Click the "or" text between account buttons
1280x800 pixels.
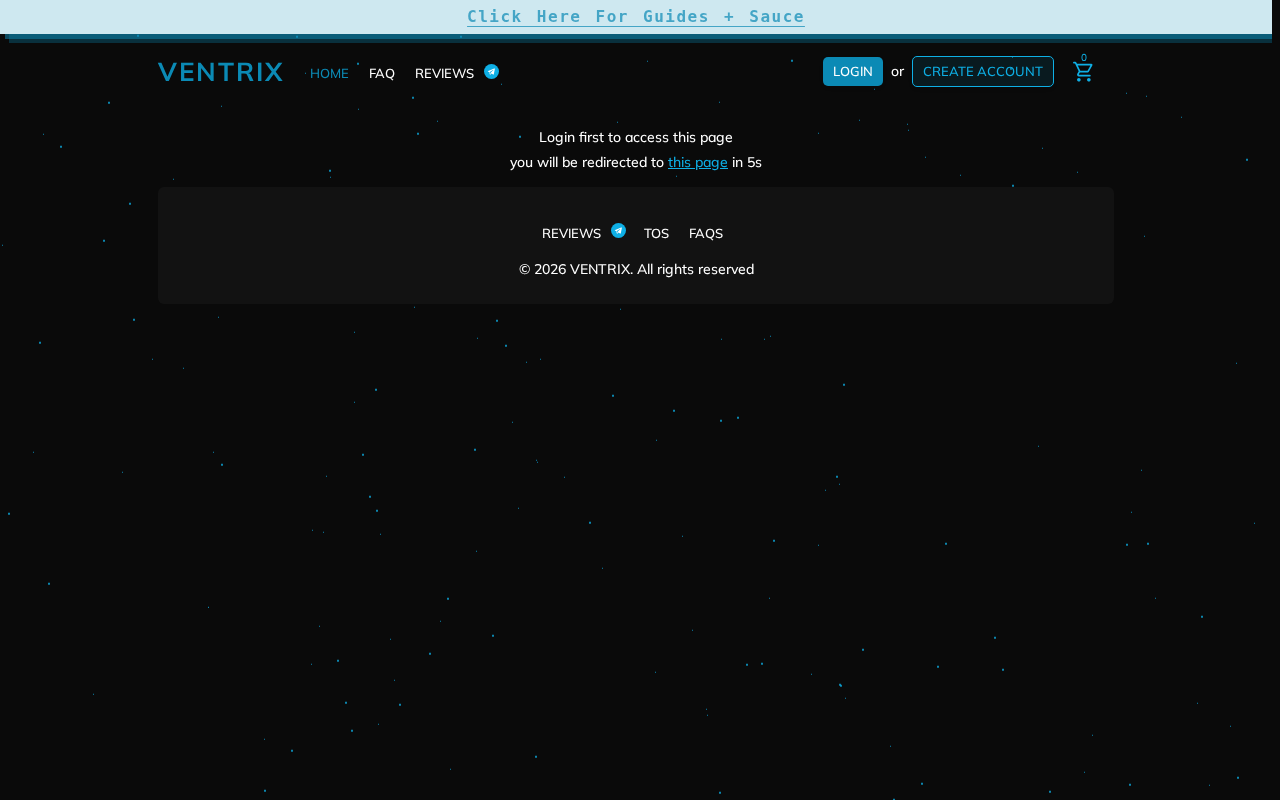click(897, 71)
